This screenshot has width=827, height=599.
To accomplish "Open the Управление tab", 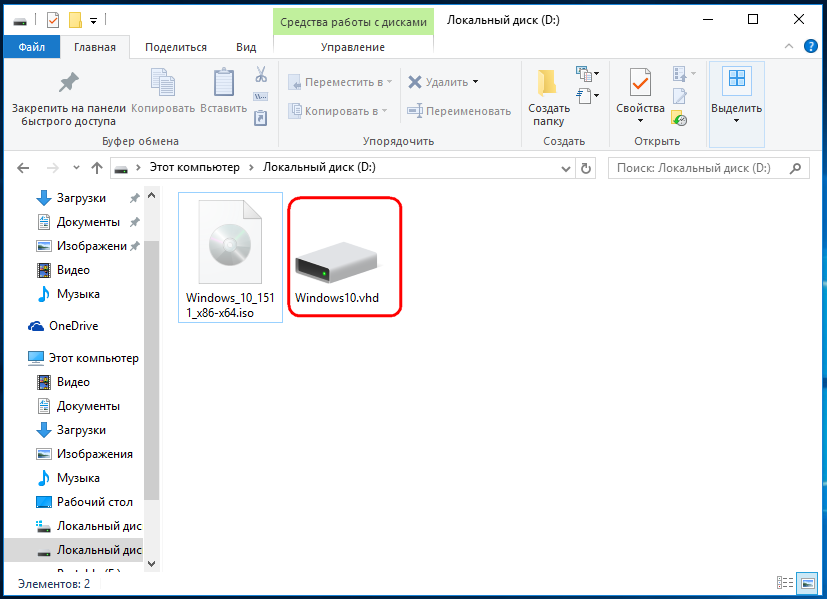I will (353, 47).
